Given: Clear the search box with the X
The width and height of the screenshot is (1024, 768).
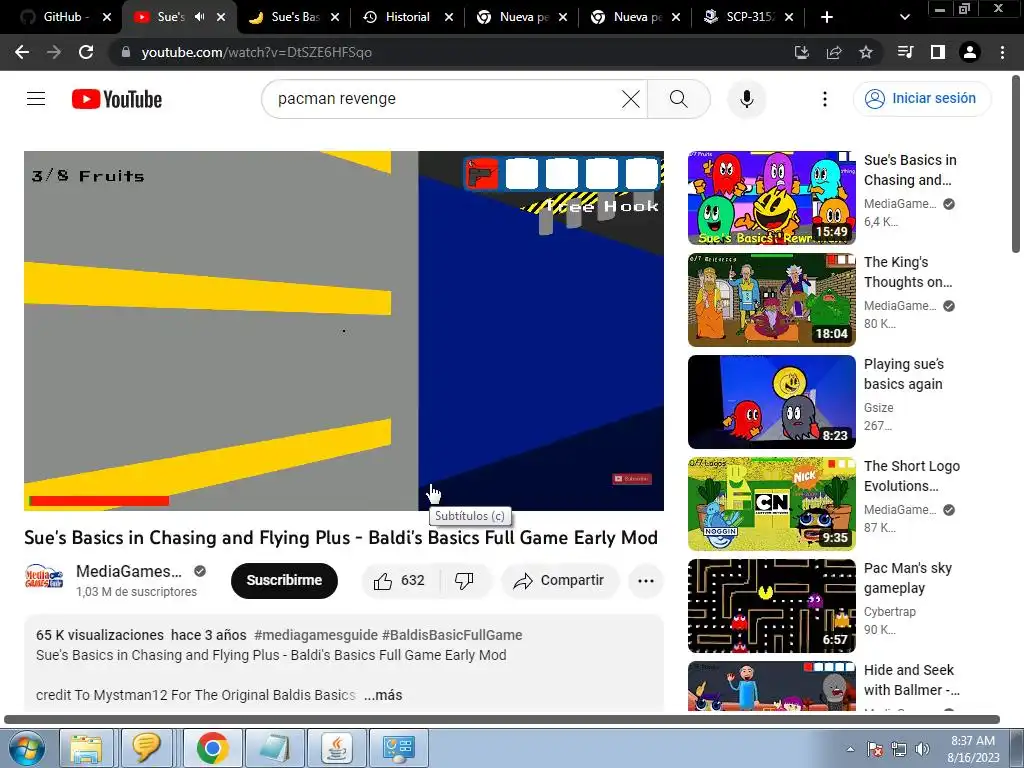Looking at the screenshot, I should [631, 99].
